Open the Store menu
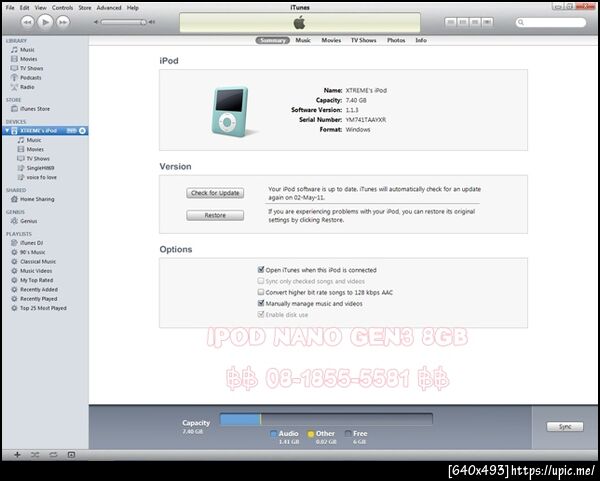Viewport: 600px width, 481px height. tap(85, 8)
